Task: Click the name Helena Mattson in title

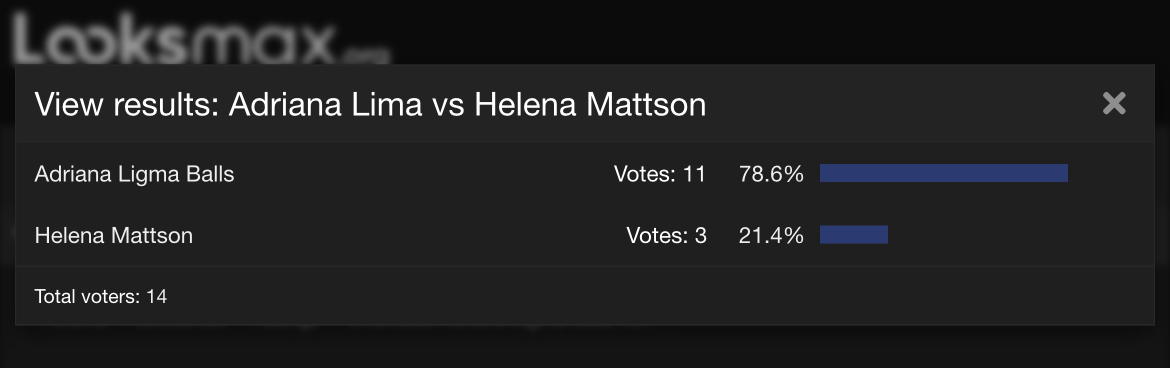Action: [590, 105]
